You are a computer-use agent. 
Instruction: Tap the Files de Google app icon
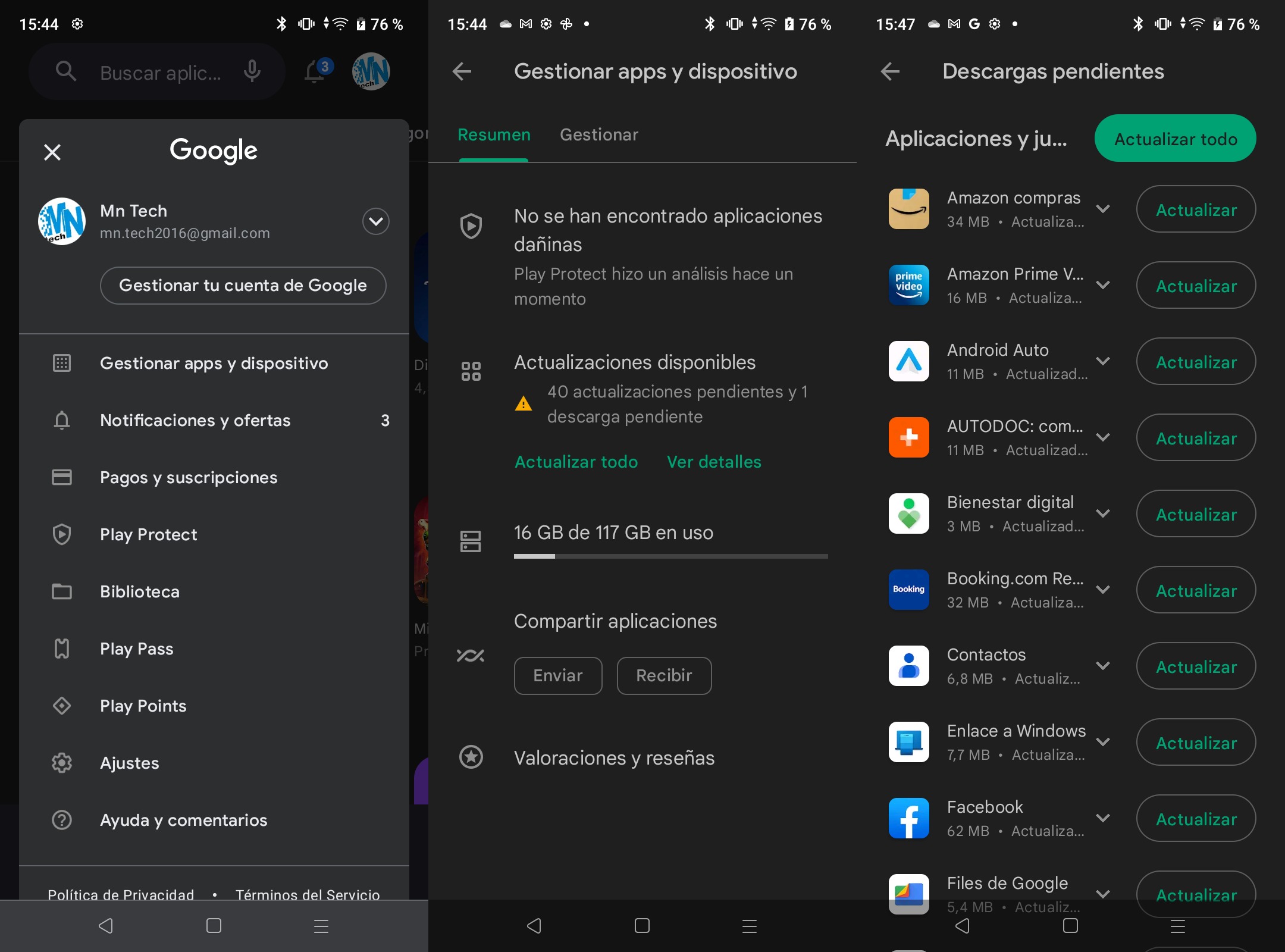(x=907, y=891)
